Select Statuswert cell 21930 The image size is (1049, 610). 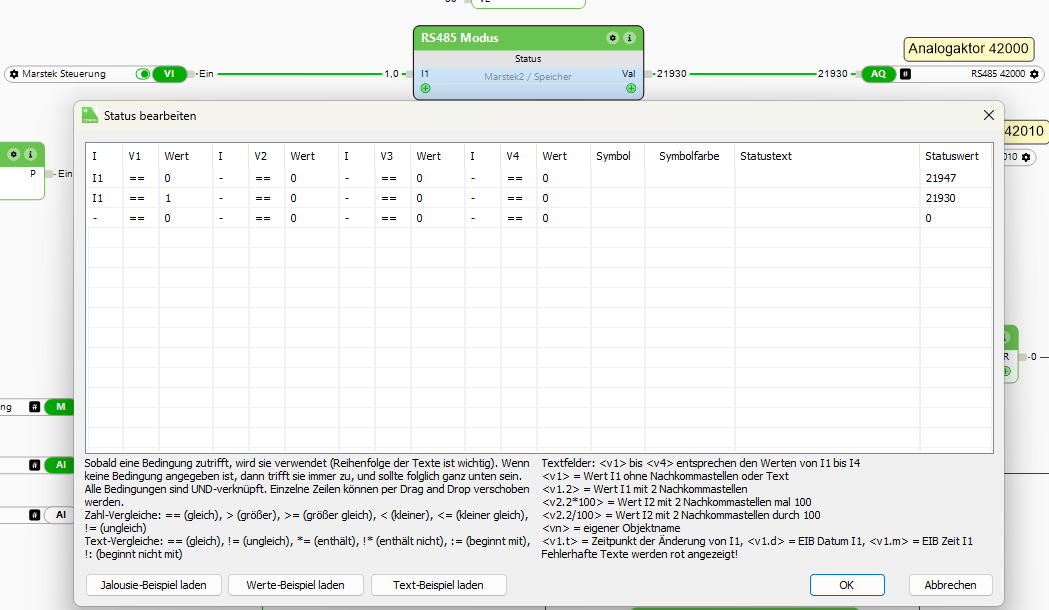pyautogui.click(x=955, y=198)
